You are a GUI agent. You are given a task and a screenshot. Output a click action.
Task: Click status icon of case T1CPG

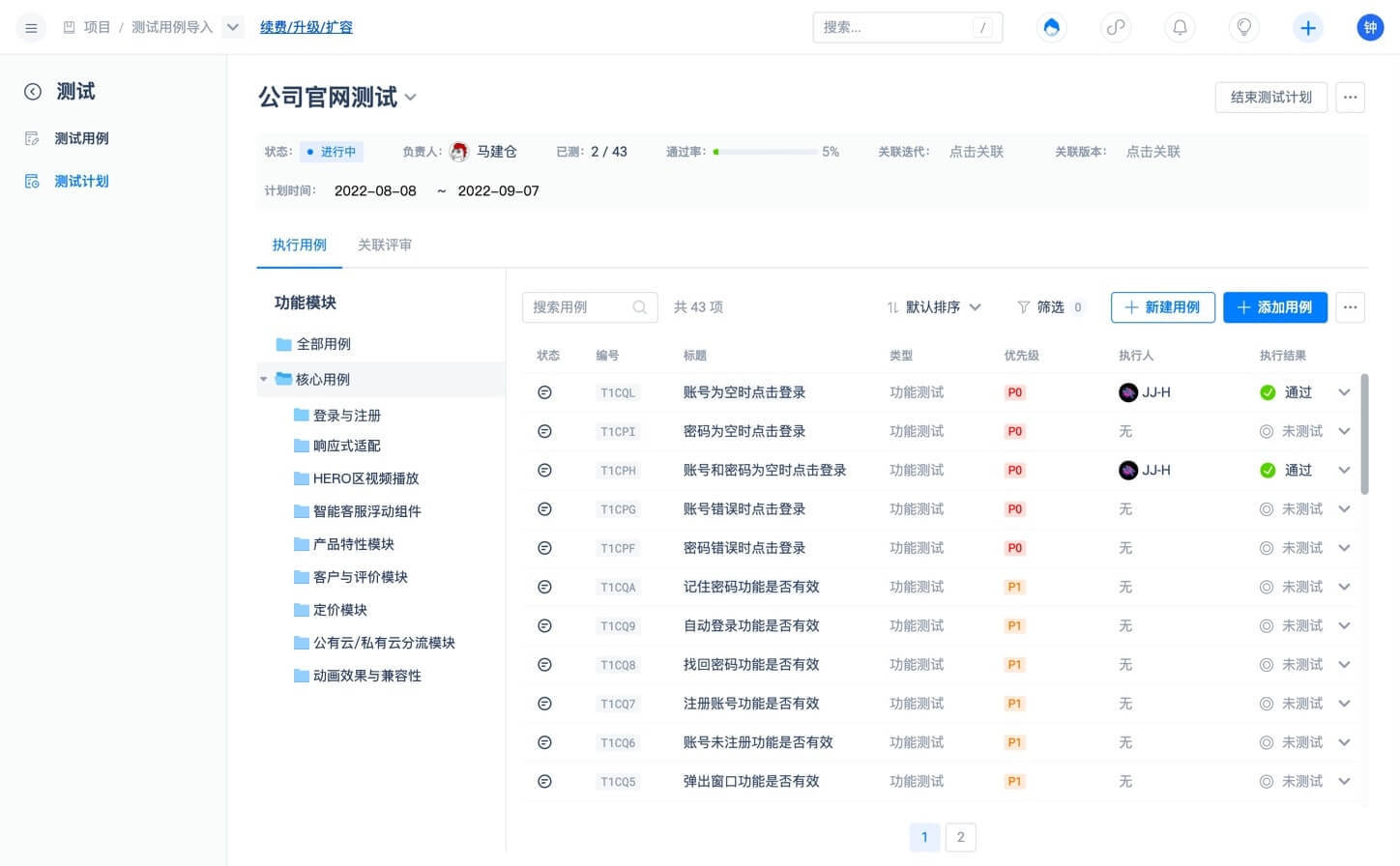coord(544,509)
